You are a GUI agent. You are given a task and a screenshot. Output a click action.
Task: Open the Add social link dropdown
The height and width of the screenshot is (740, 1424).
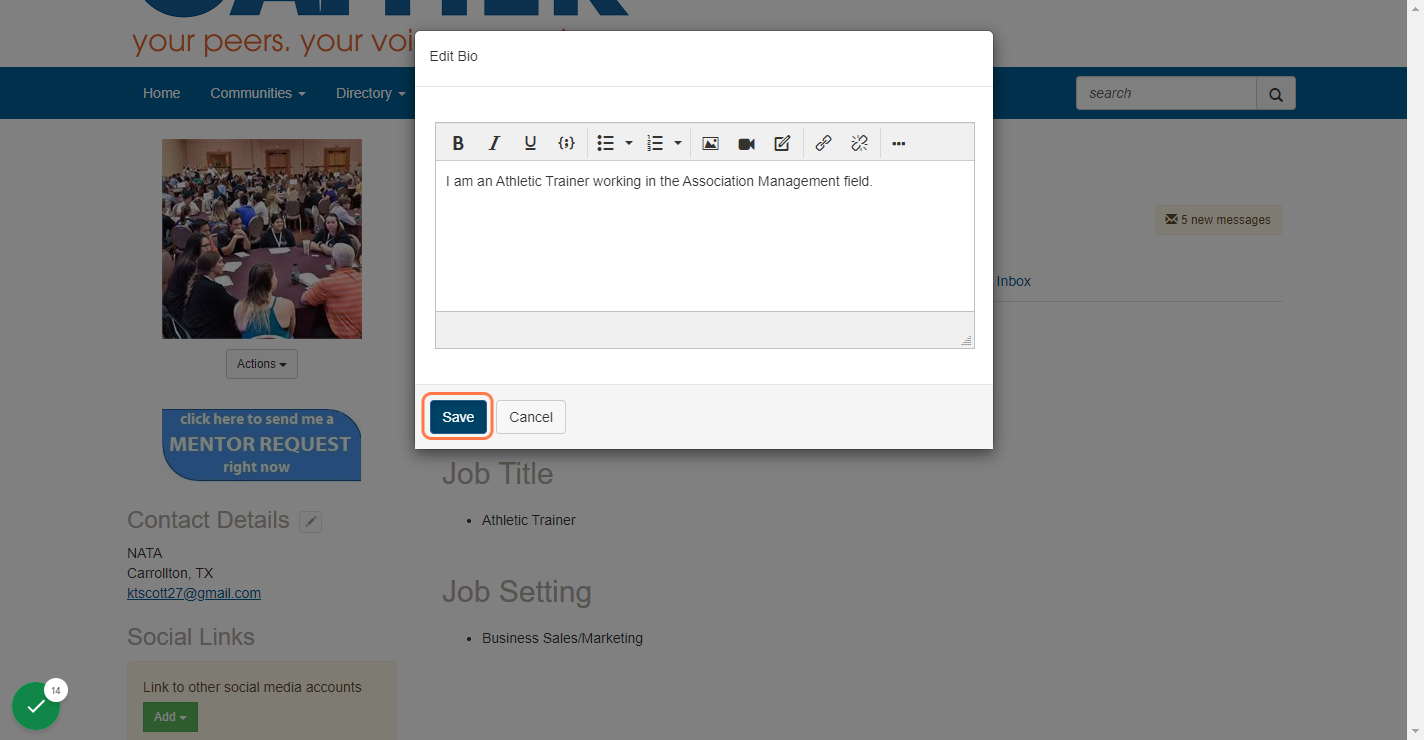tap(170, 717)
